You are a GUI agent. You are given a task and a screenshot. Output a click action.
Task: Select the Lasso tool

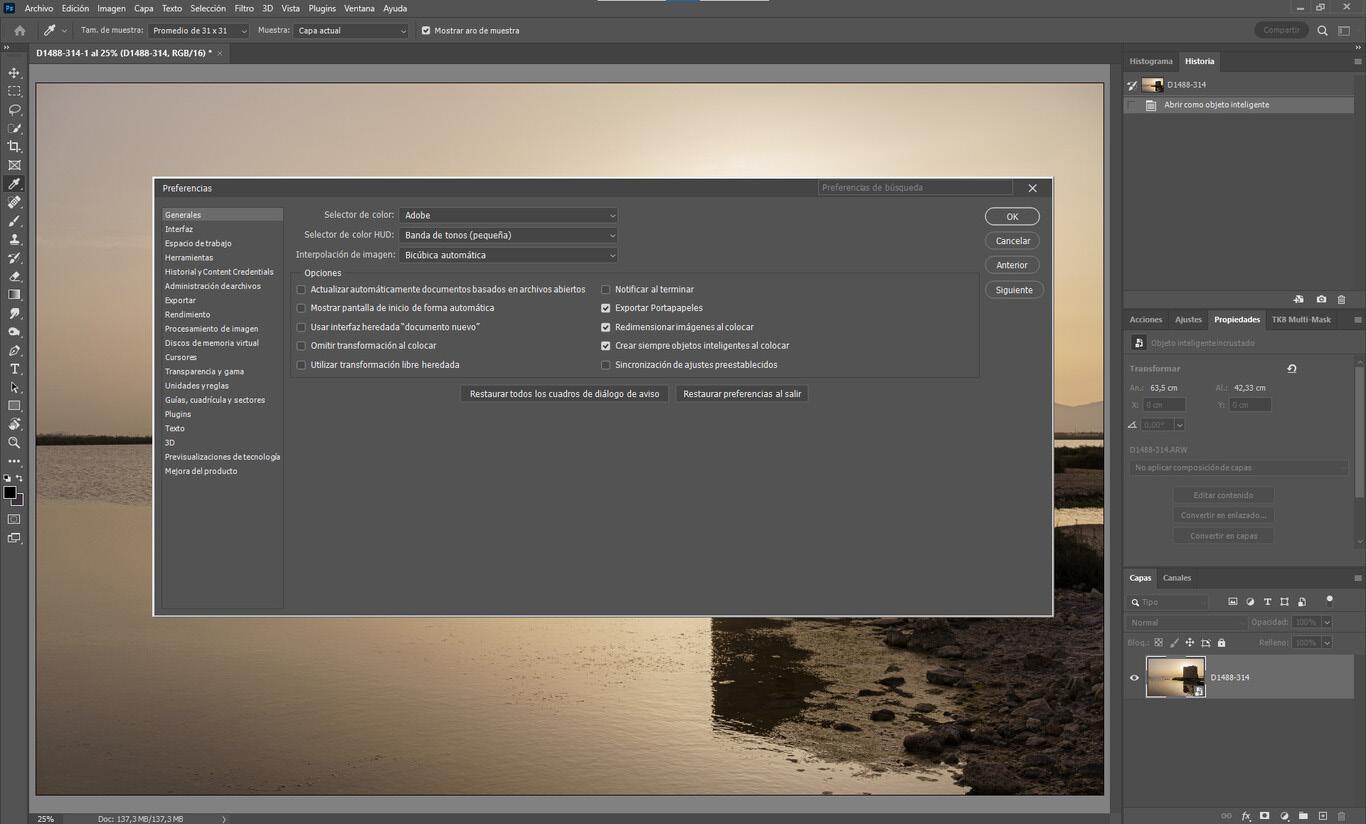coord(14,110)
